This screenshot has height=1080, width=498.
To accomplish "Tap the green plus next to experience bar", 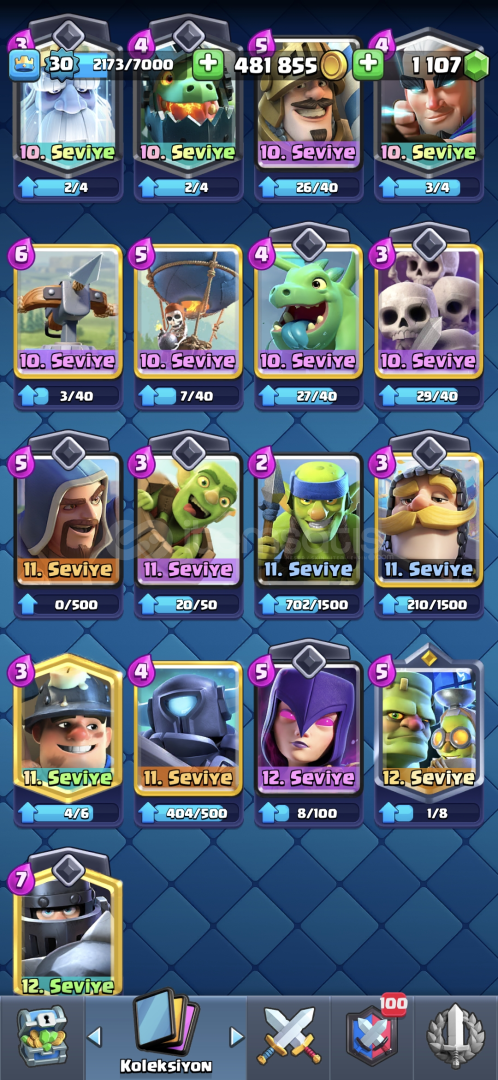I will click(207, 65).
